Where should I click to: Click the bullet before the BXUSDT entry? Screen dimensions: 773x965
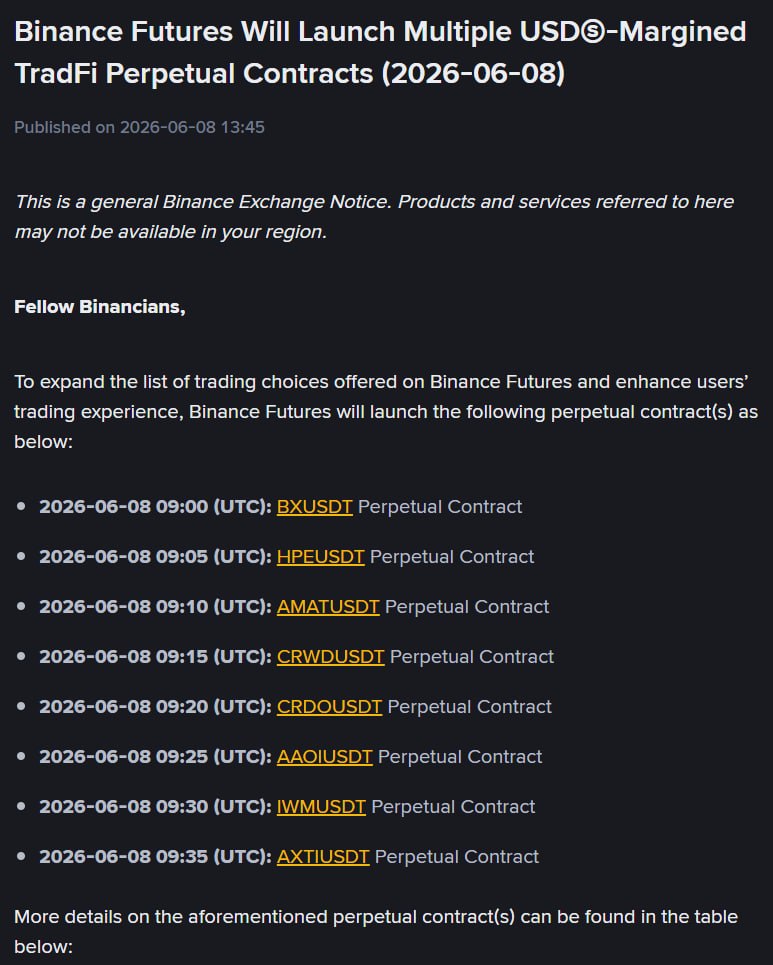tap(22, 506)
